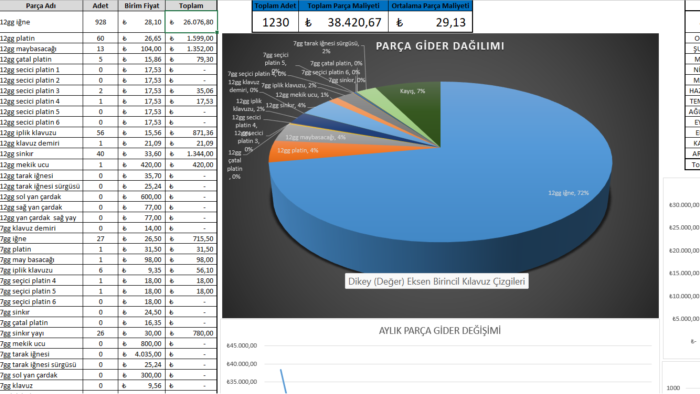Select the Toplam column header

tap(191, 6)
